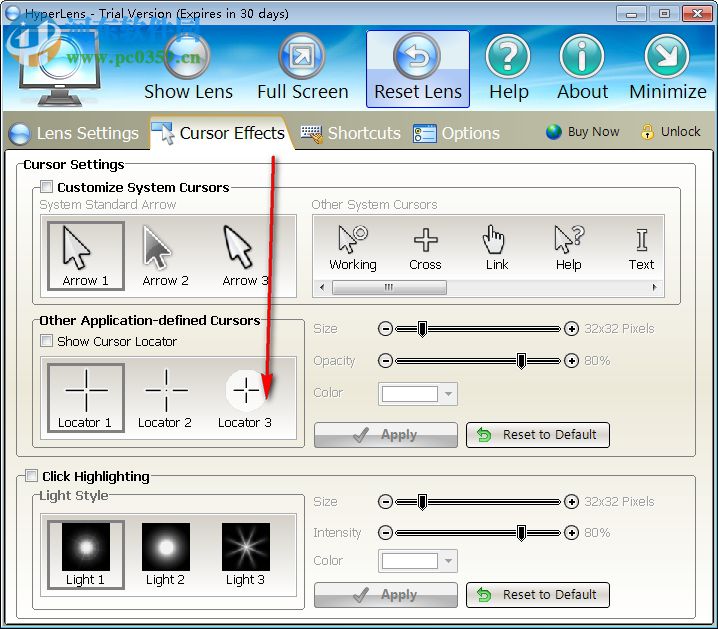Click the highlight Size slider handle
This screenshot has width=718, height=629.
coord(422,502)
